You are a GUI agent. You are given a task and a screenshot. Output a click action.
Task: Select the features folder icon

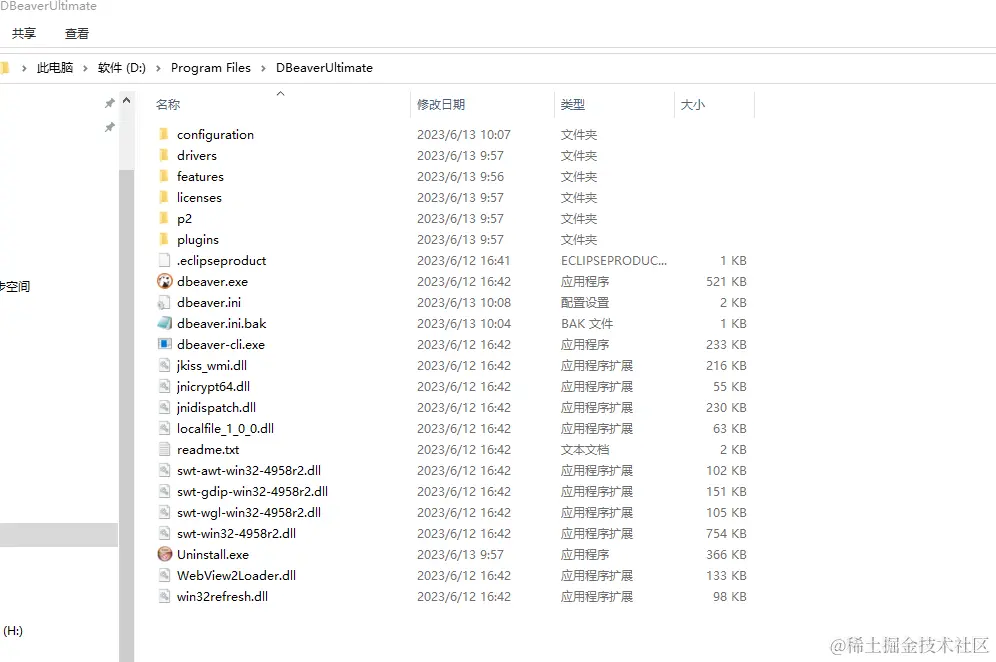click(164, 176)
